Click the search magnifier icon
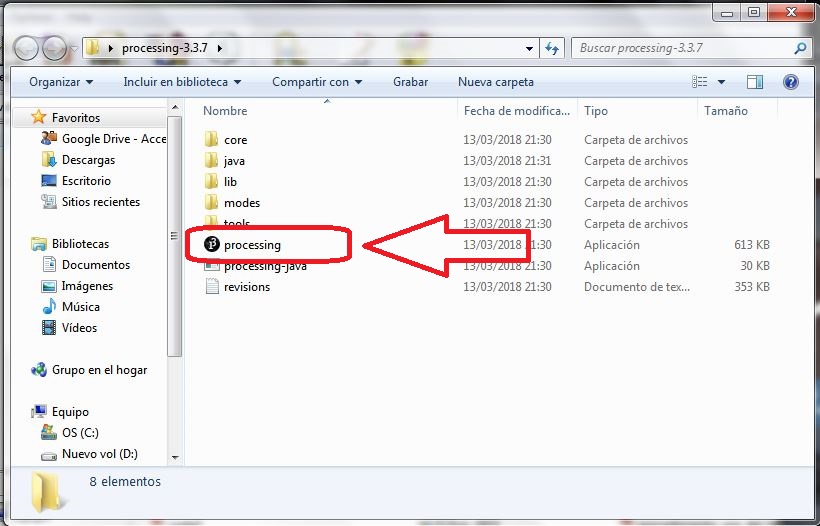Viewport: 820px width, 526px height. 800,48
